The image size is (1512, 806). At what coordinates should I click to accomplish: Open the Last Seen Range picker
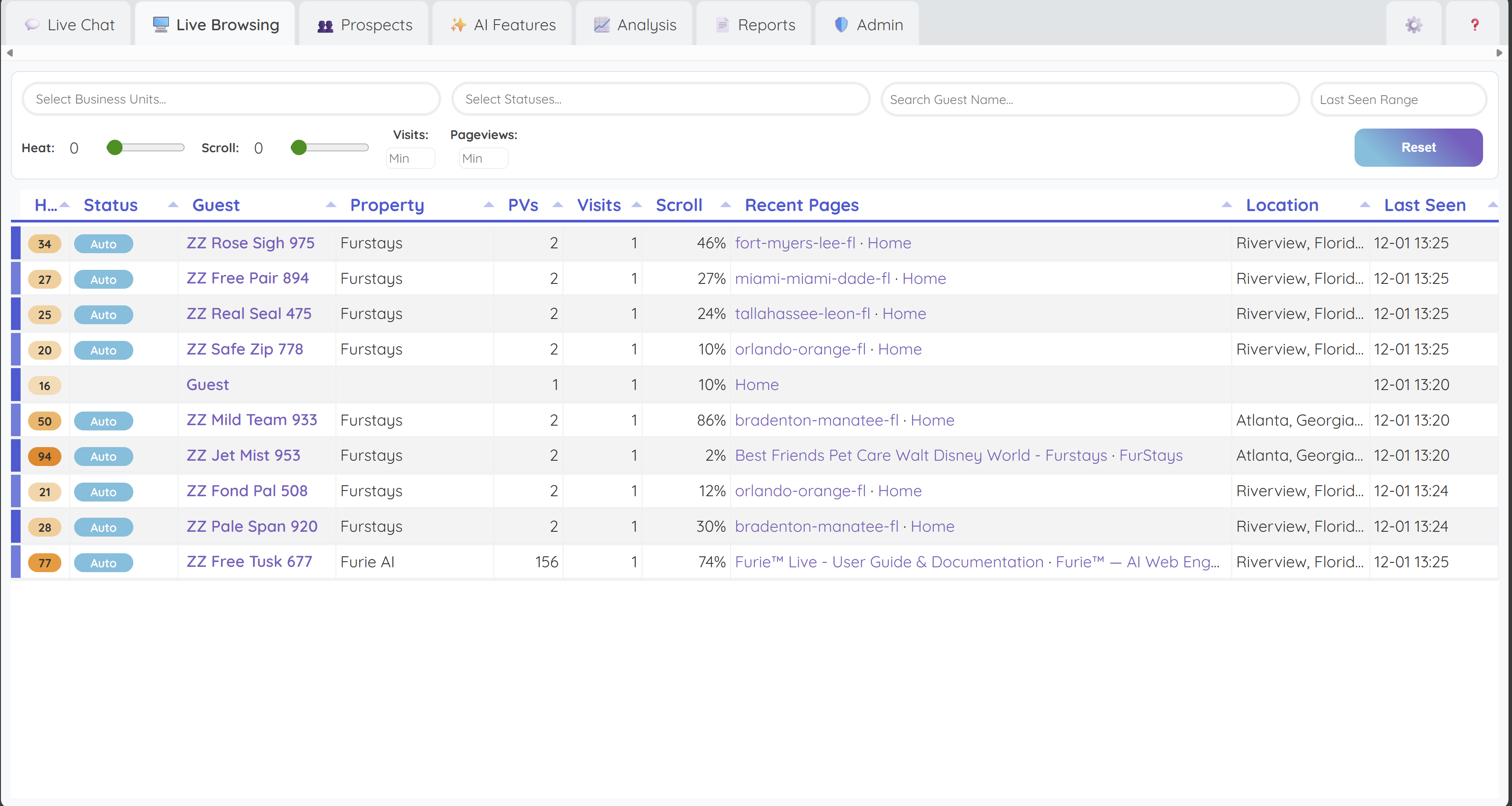click(1398, 100)
